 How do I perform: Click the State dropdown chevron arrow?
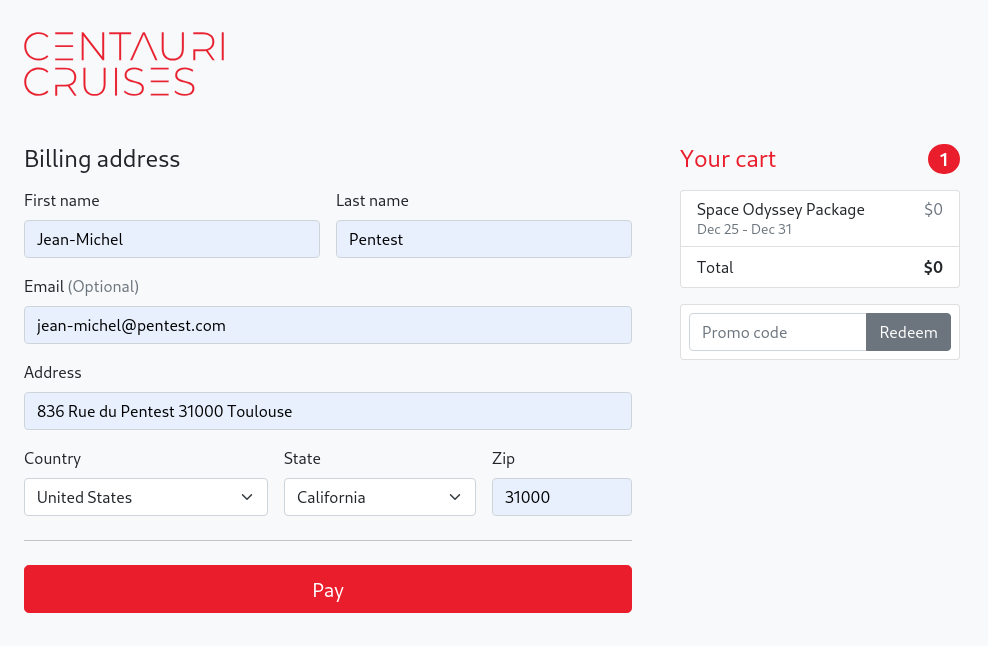tap(455, 497)
